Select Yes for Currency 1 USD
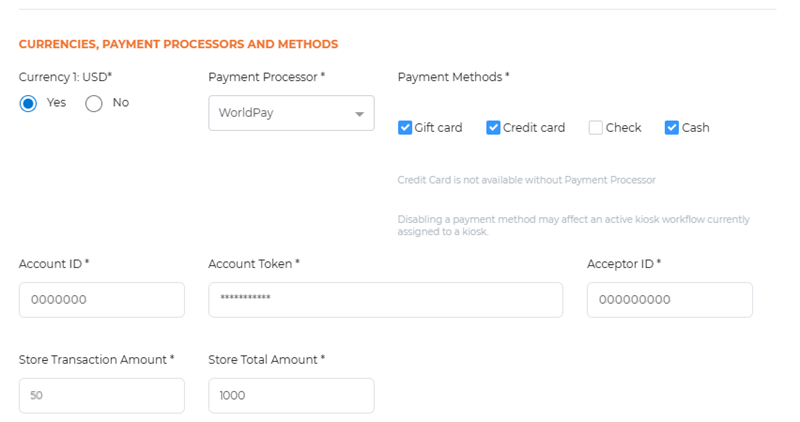The height and width of the screenshot is (422, 800). pyautogui.click(x=29, y=103)
